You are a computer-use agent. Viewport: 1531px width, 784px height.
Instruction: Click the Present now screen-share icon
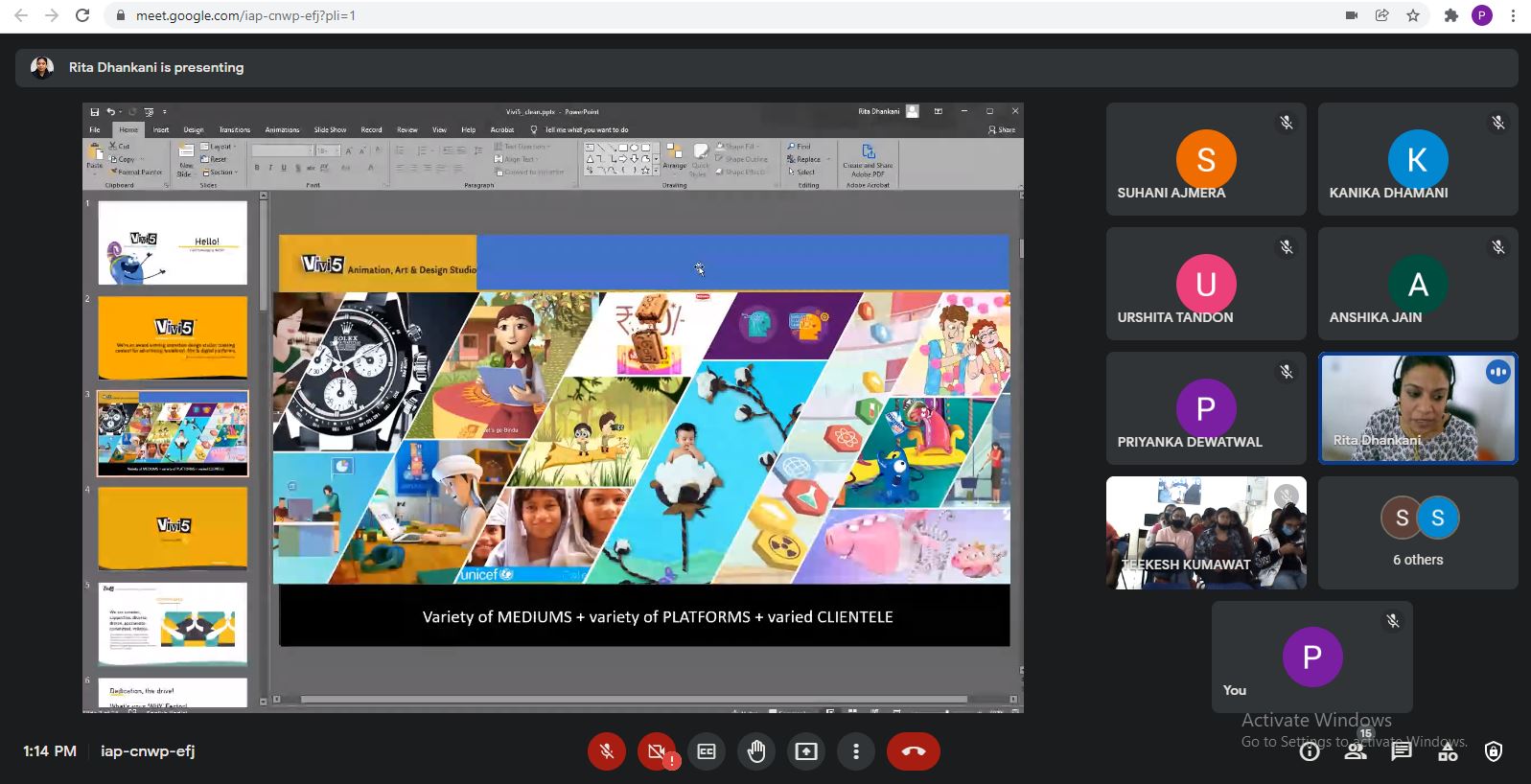[806, 751]
